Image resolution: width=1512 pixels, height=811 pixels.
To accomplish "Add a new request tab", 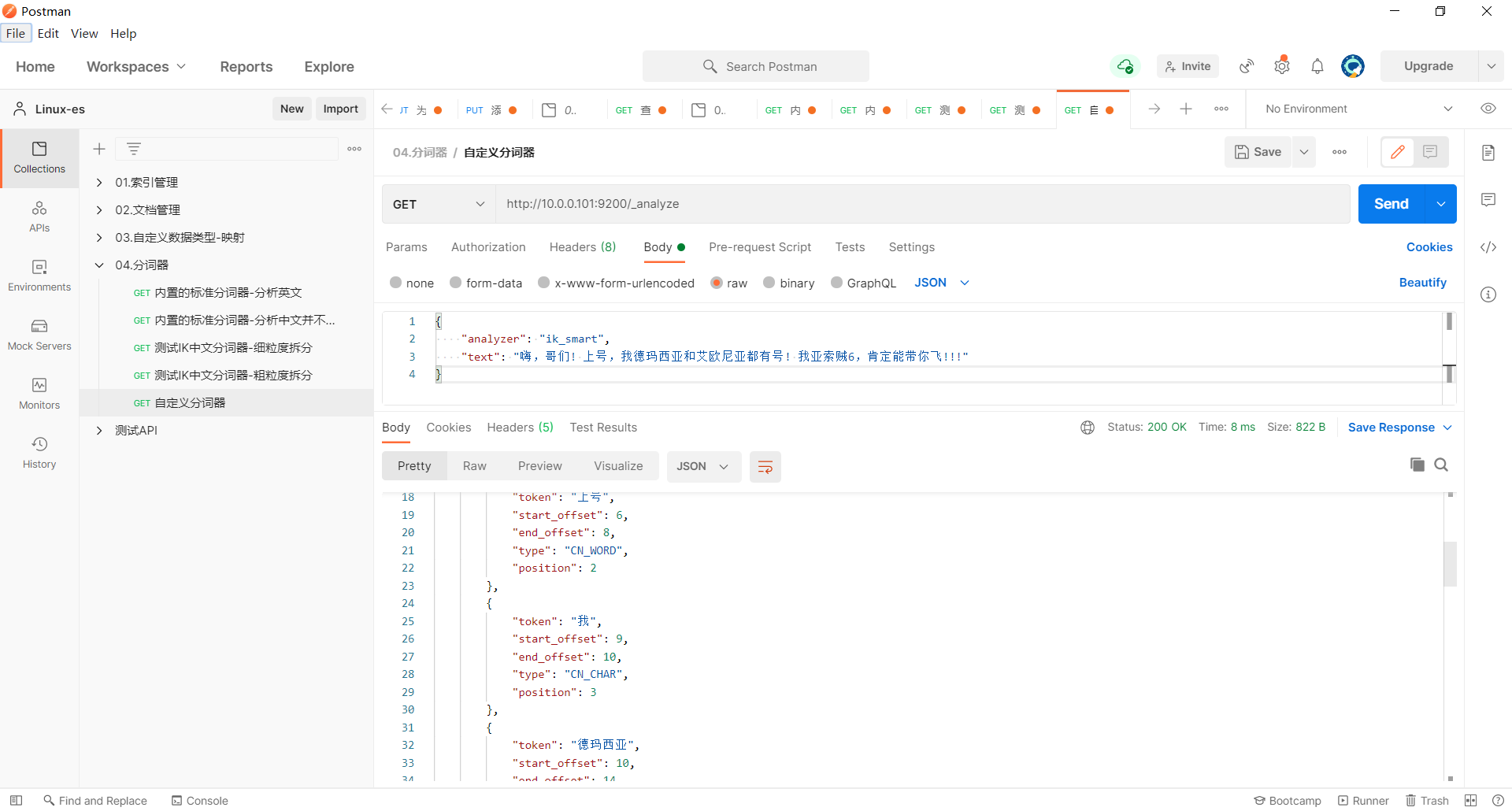I will click(x=1186, y=109).
